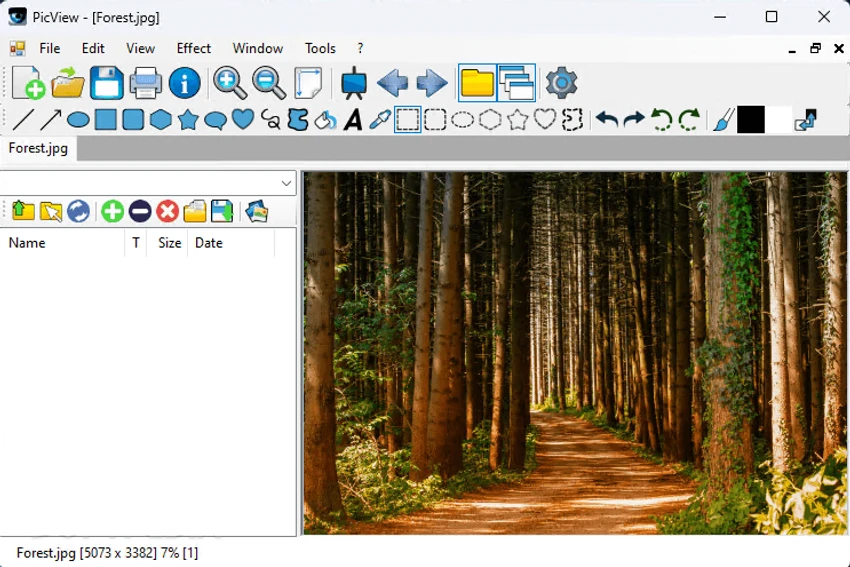850x567 pixels.
Task: Start slideshow with the easel icon
Action: coord(353,83)
